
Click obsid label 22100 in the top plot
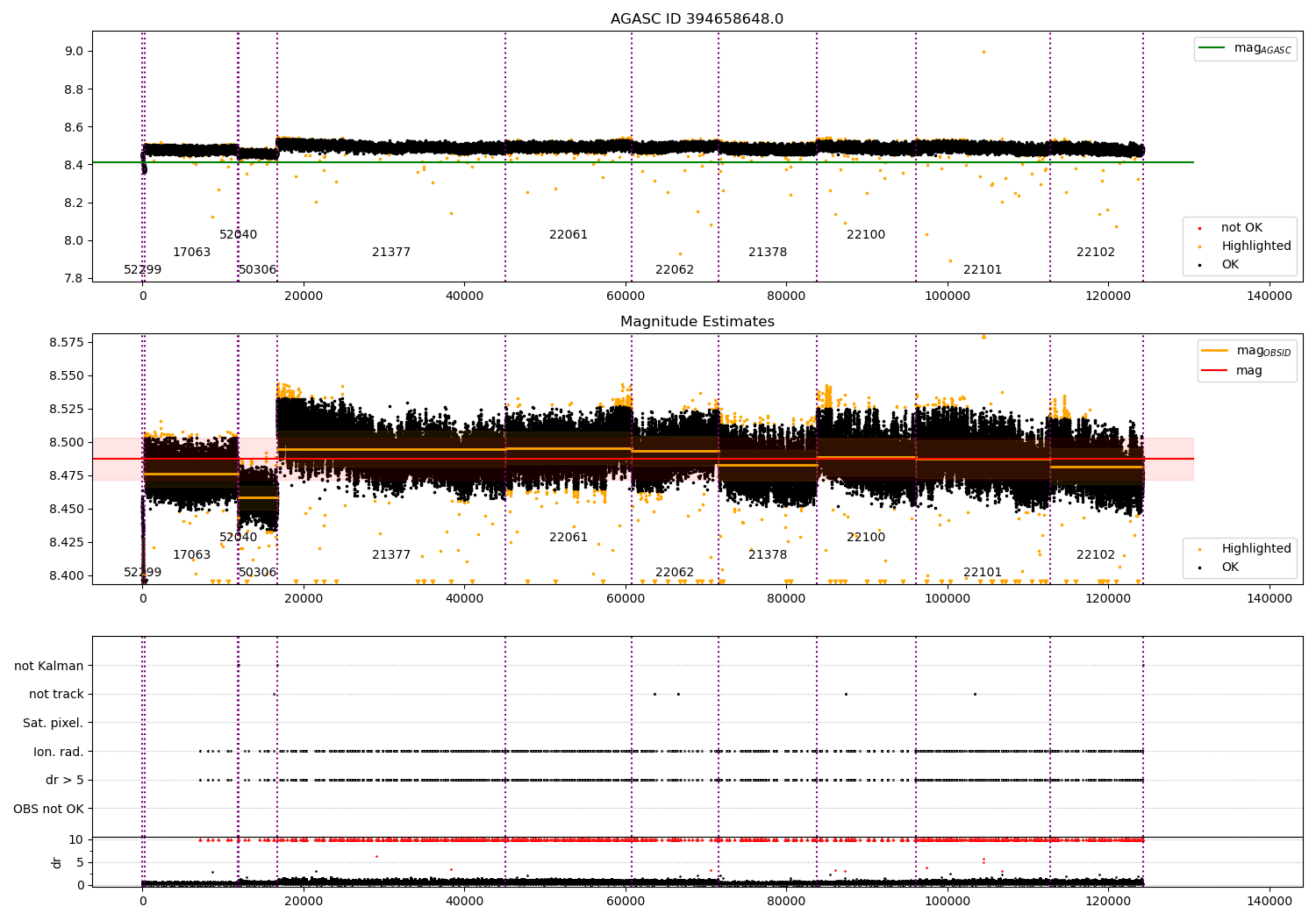(866, 234)
